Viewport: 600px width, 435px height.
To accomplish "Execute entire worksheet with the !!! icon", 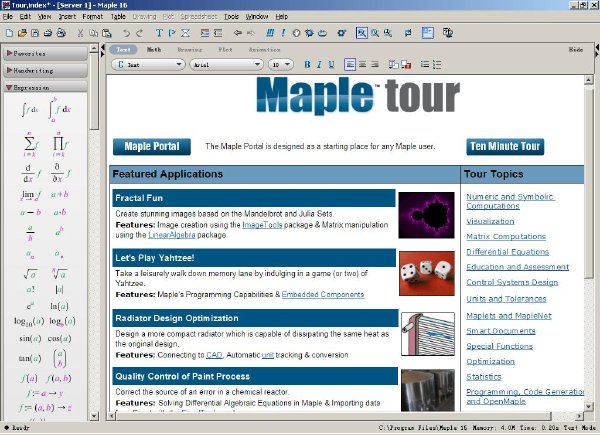I will click(x=270, y=33).
